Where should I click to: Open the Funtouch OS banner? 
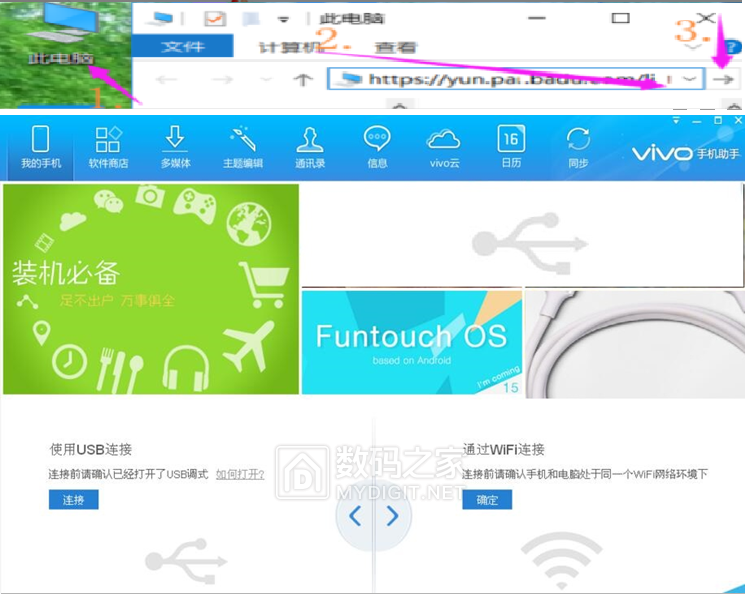[x=411, y=342]
